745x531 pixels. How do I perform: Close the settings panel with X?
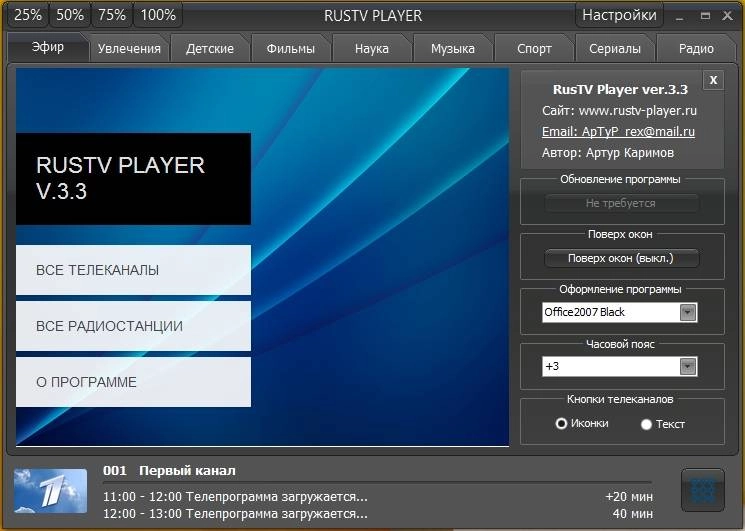(x=713, y=80)
